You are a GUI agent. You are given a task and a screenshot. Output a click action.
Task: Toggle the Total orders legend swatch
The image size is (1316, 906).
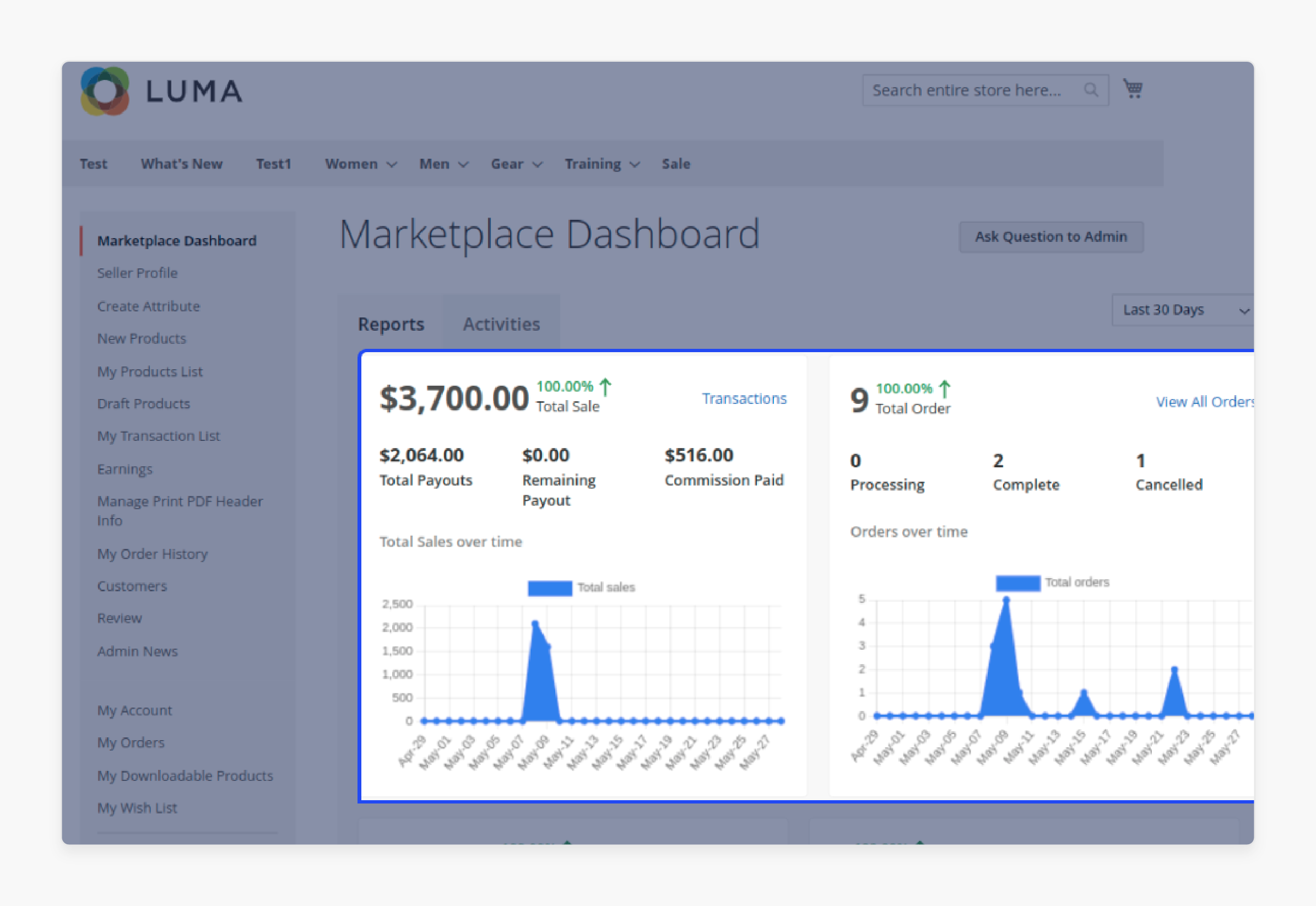(1017, 583)
